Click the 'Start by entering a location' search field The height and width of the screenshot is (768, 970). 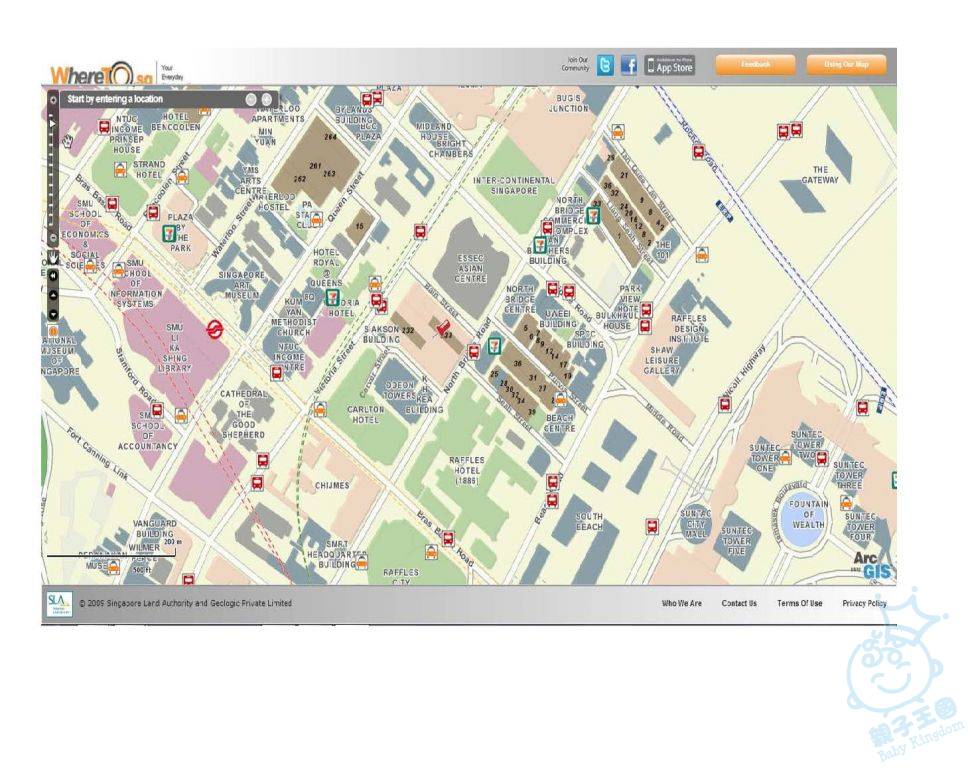coord(150,99)
